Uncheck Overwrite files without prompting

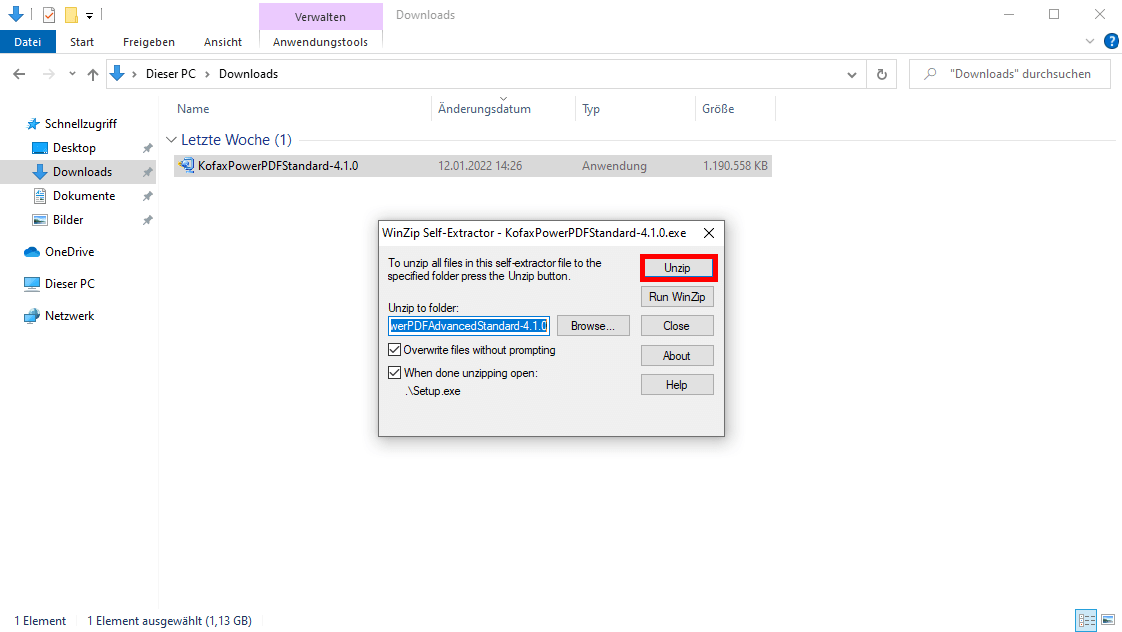click(394, 350)
